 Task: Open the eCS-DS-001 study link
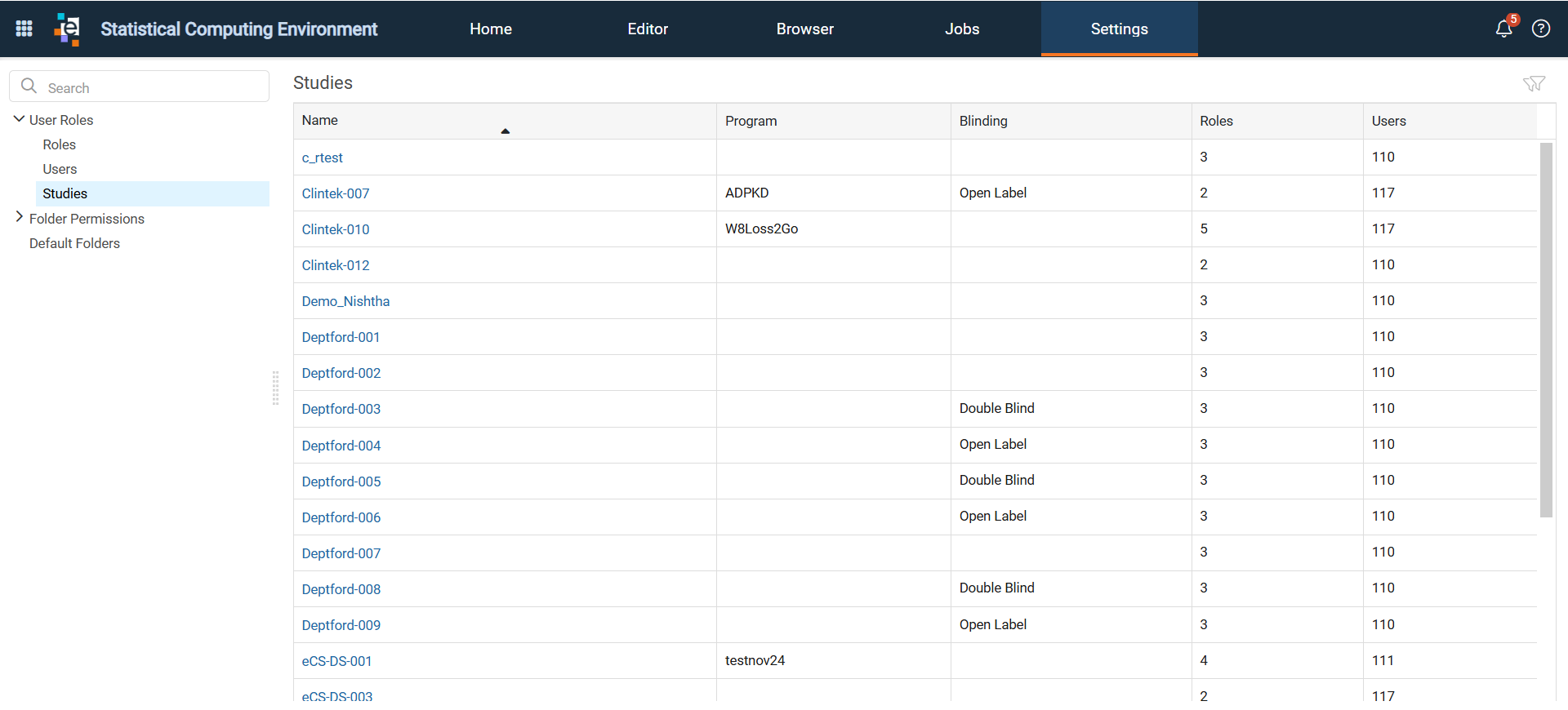337,661
